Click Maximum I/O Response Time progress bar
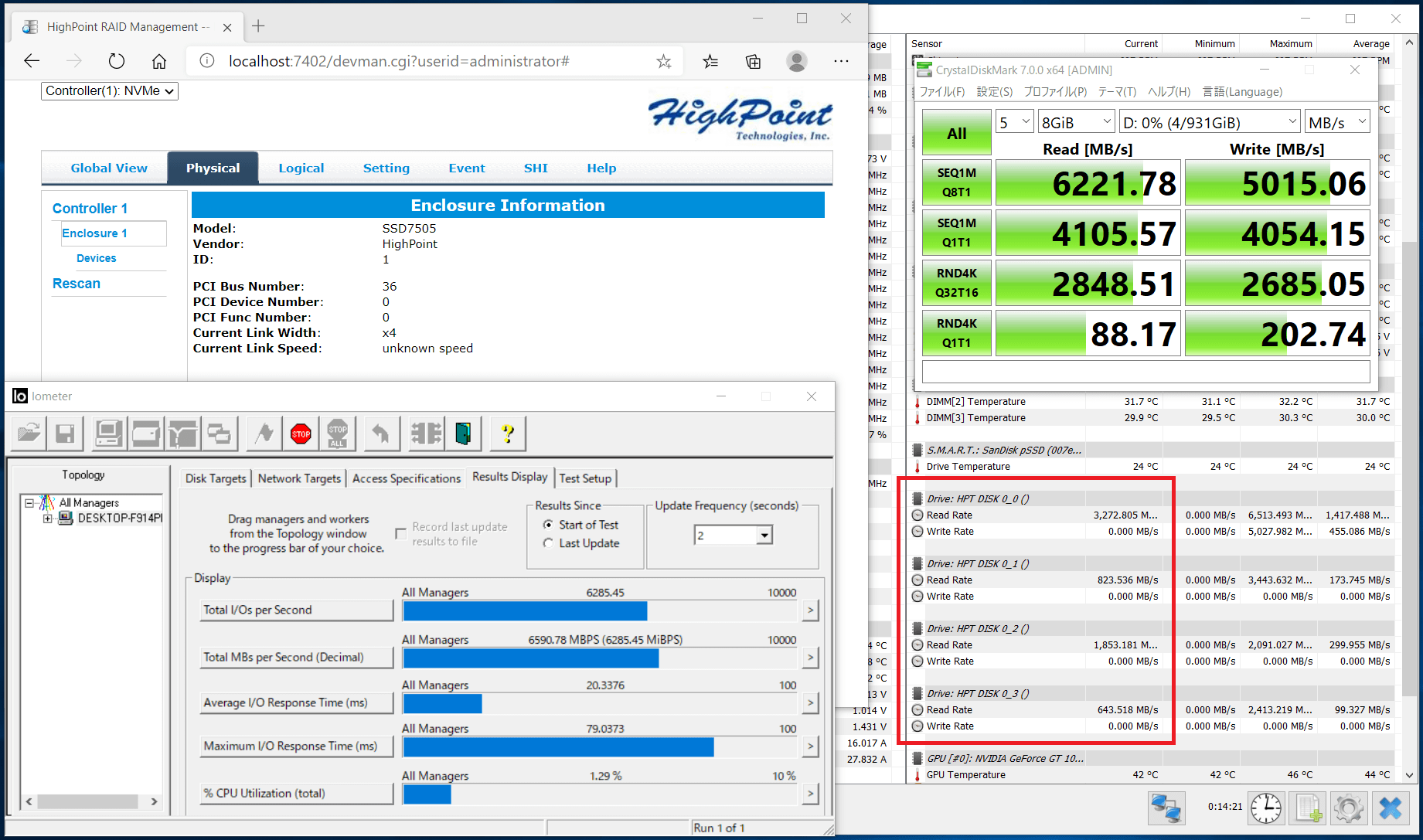 600,746
